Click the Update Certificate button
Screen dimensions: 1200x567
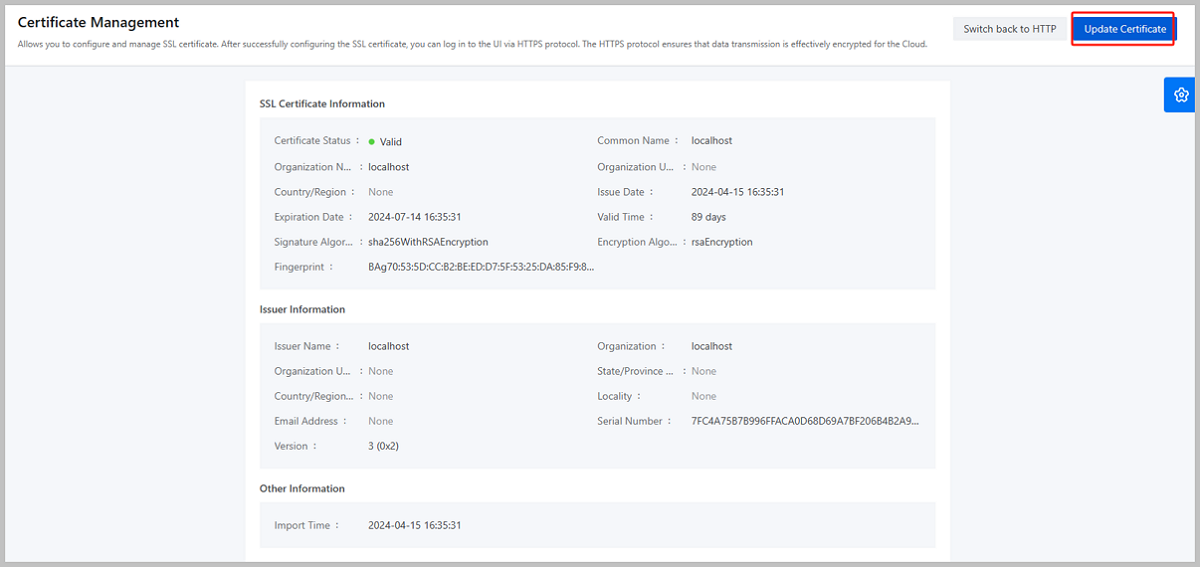tap(1124, 29)
